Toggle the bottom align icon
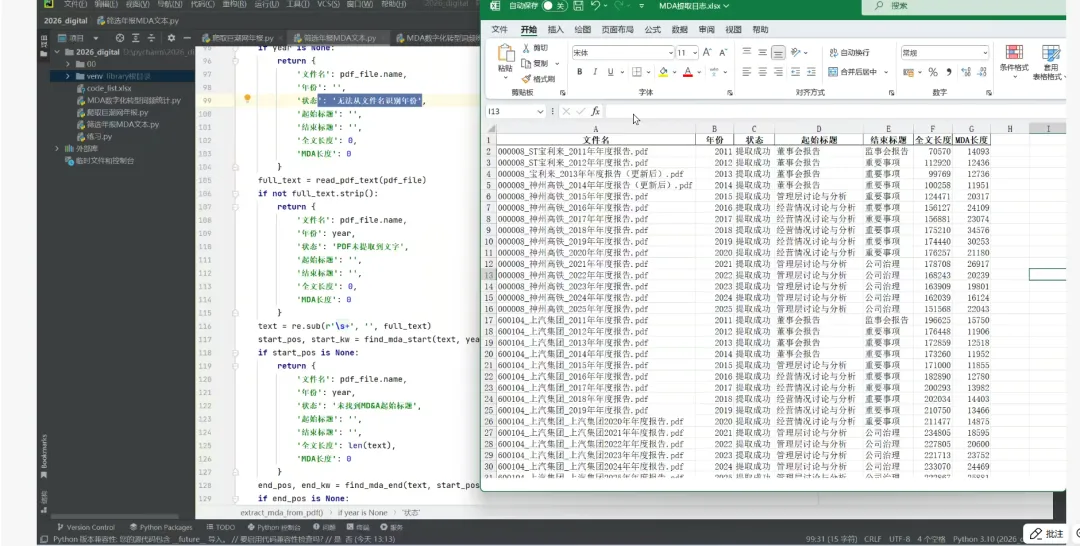Image resolution: width=1080 pixels, height=546 pixels. pyautogui.click(x=778, y=52)
